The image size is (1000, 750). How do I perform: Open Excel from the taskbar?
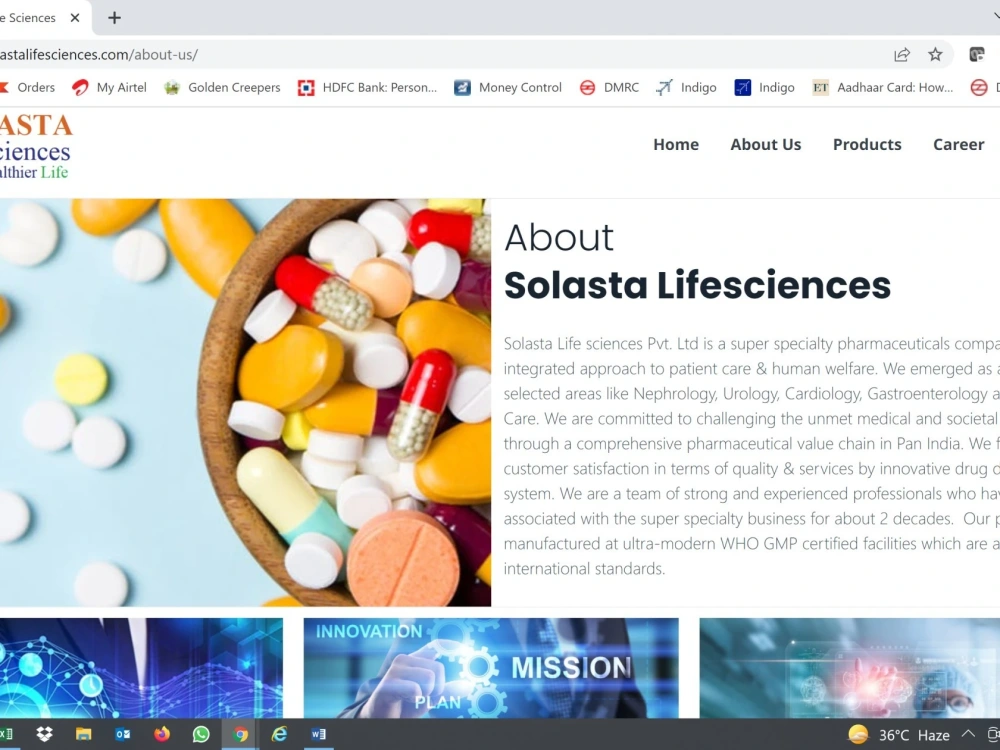coord(6,734)
